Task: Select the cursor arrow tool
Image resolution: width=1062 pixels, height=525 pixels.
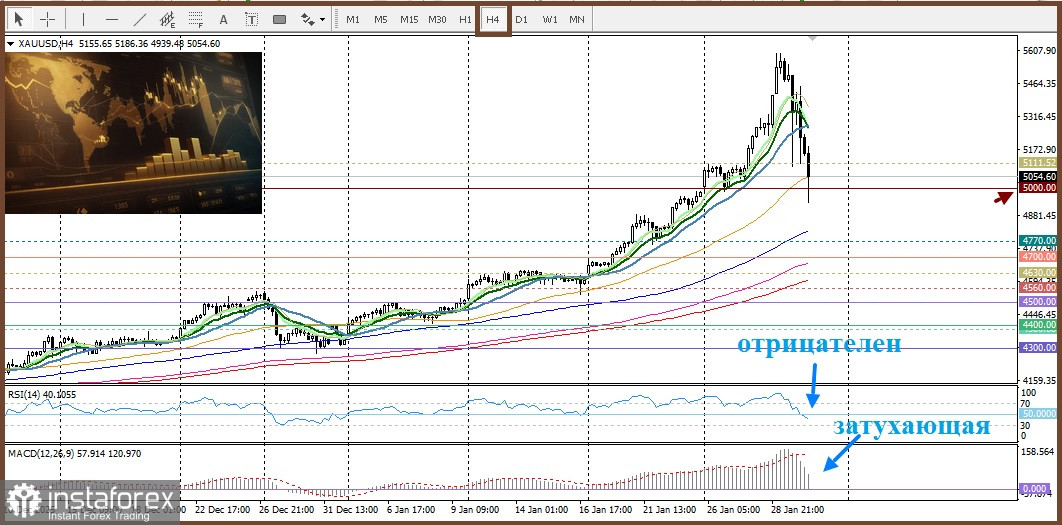Action: [19, 19]
